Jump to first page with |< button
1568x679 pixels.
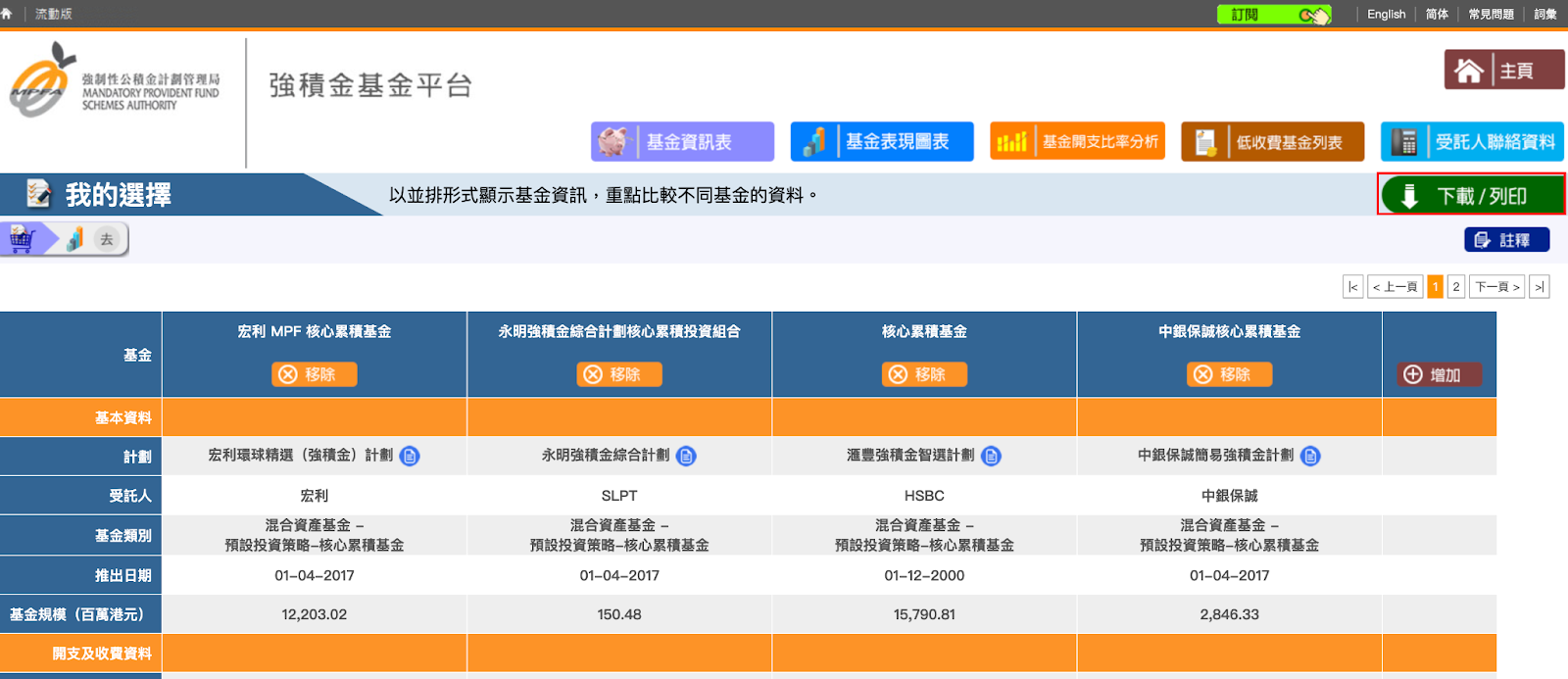pyautogui.click(x=1353, y=286)
